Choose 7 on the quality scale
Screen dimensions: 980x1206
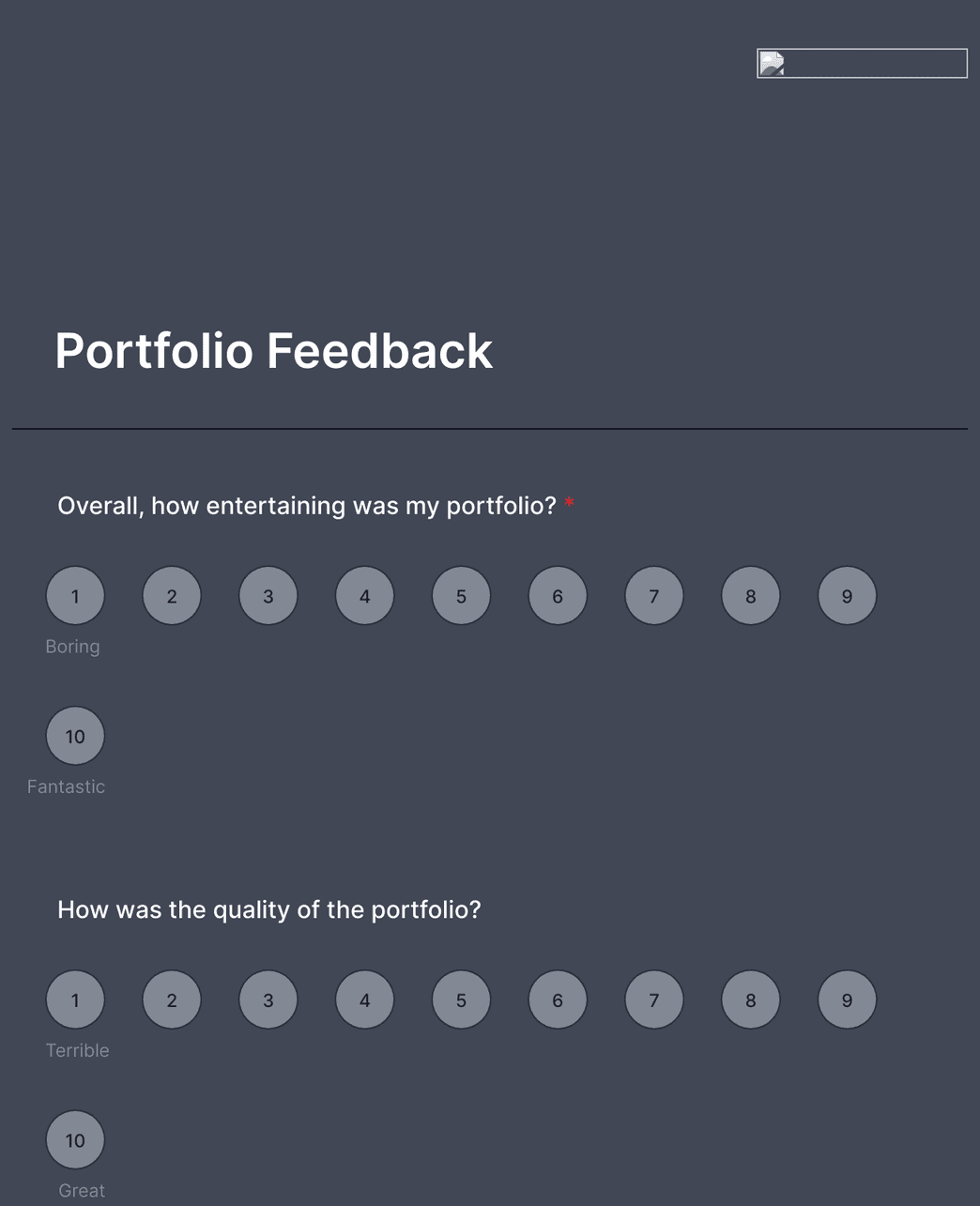[x=653, y=1000]
